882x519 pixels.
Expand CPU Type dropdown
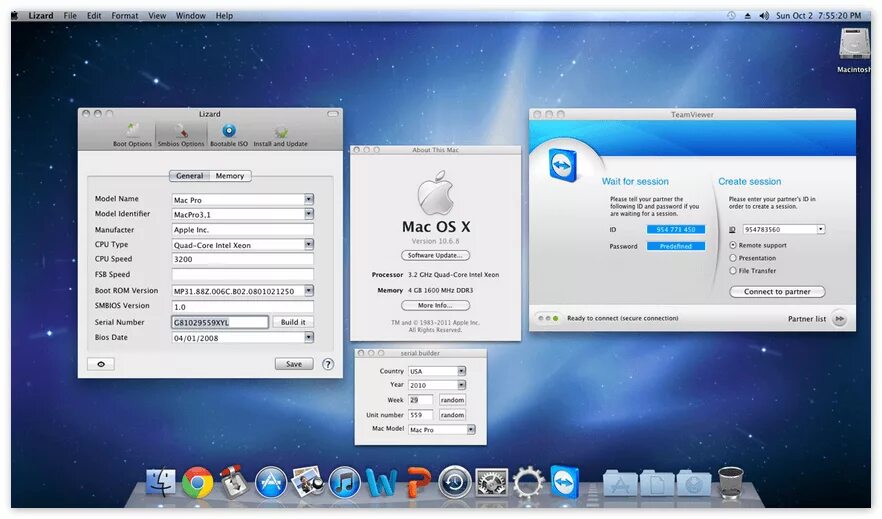pyautogui.click(x=309, y=244)
